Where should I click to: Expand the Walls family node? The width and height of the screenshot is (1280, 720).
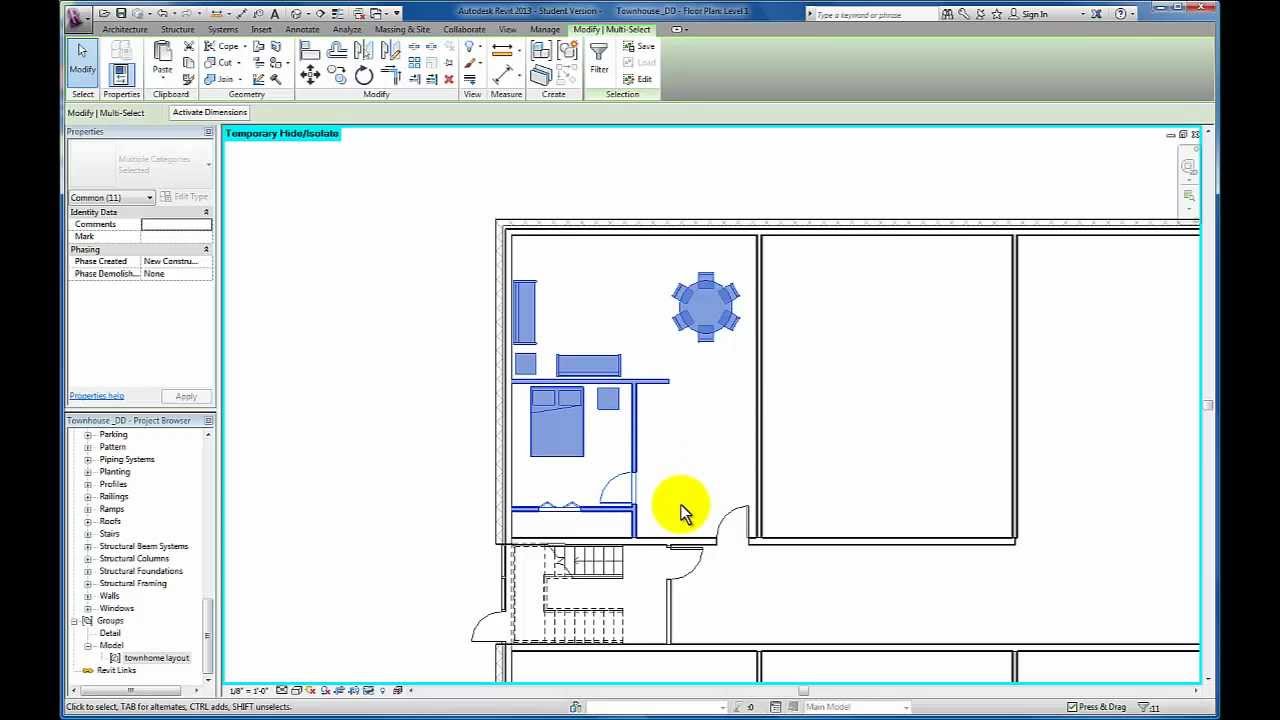tap(88, 596)
